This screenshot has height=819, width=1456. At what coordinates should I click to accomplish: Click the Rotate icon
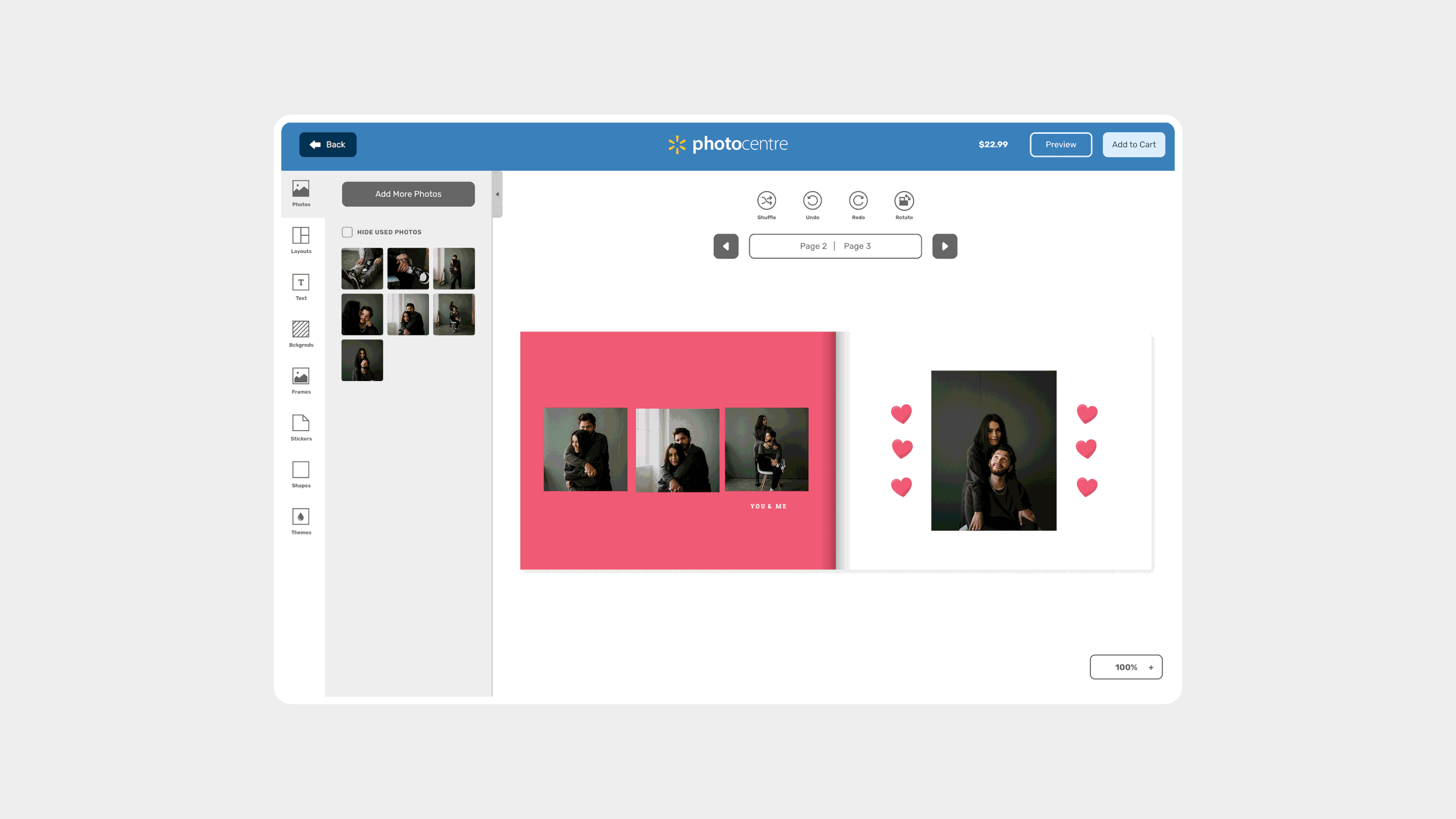coord(904,201)
